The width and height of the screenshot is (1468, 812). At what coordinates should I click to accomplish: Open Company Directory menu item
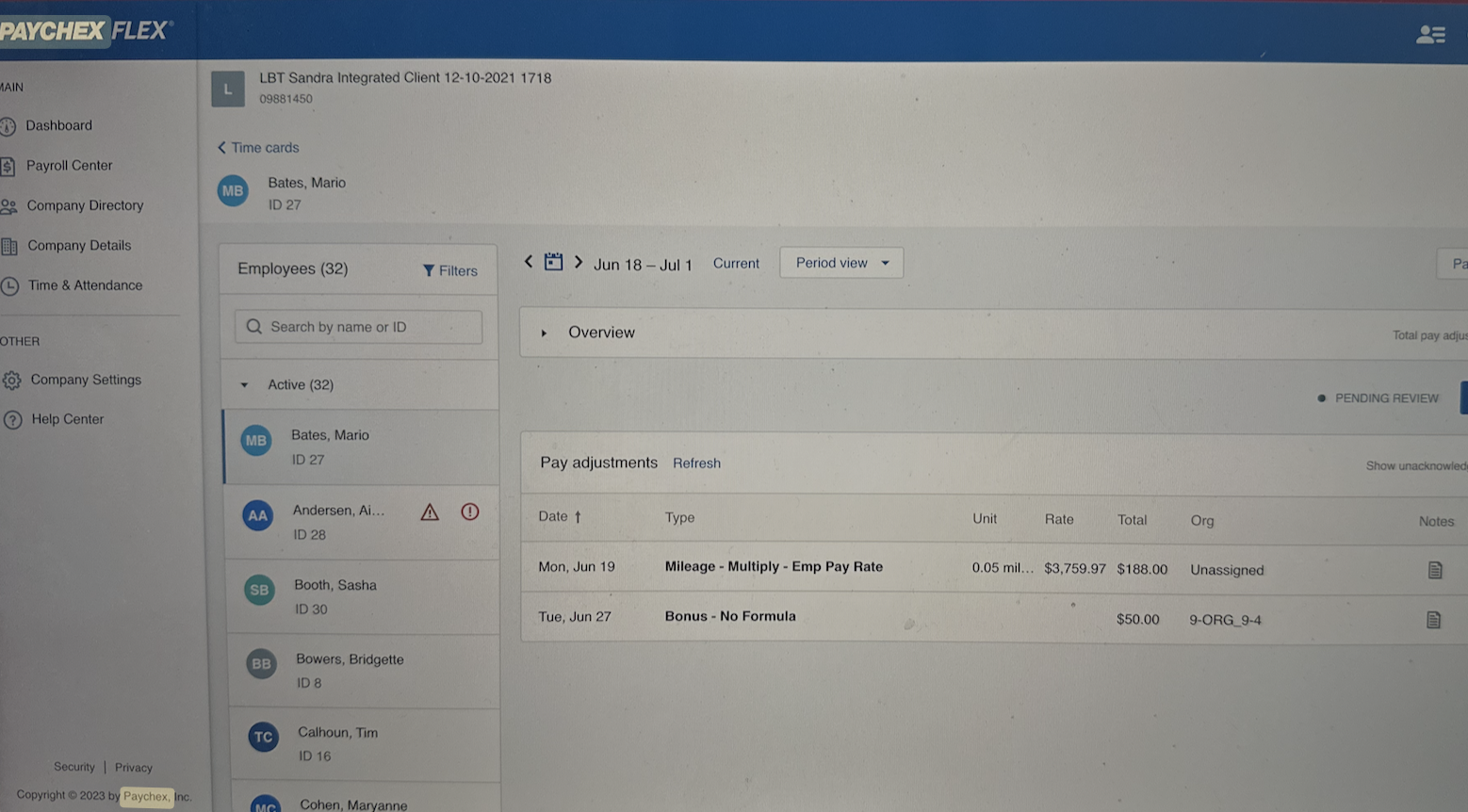(85, 205)
